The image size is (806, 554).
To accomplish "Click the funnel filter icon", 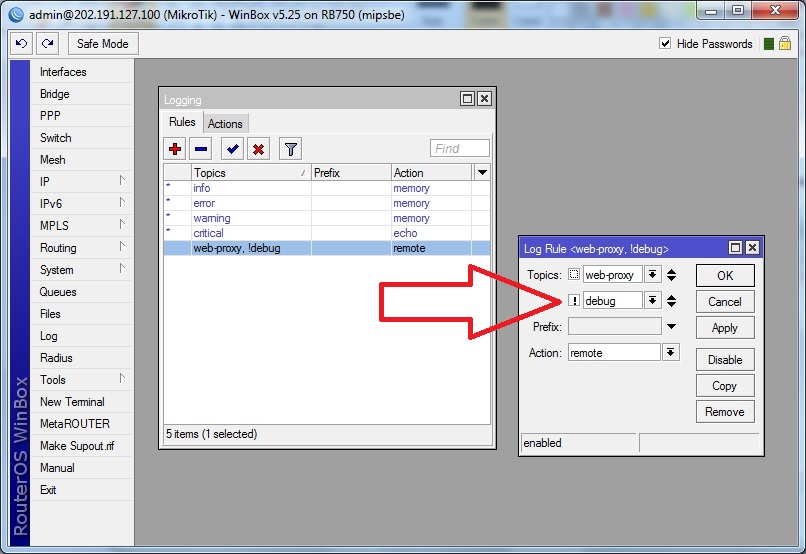I will [x=290, y=149].
